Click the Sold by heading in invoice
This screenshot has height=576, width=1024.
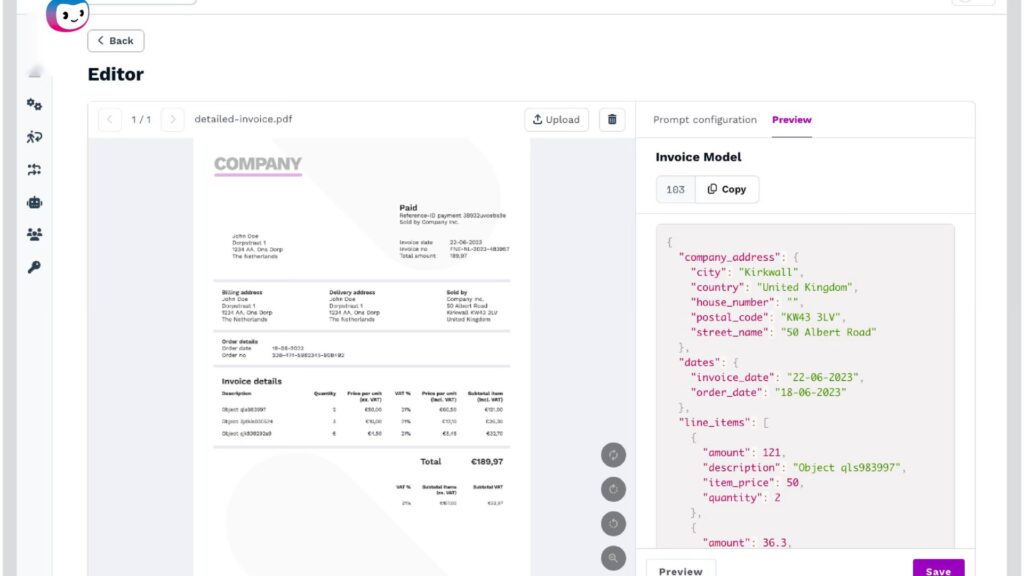tap(456, 293)
